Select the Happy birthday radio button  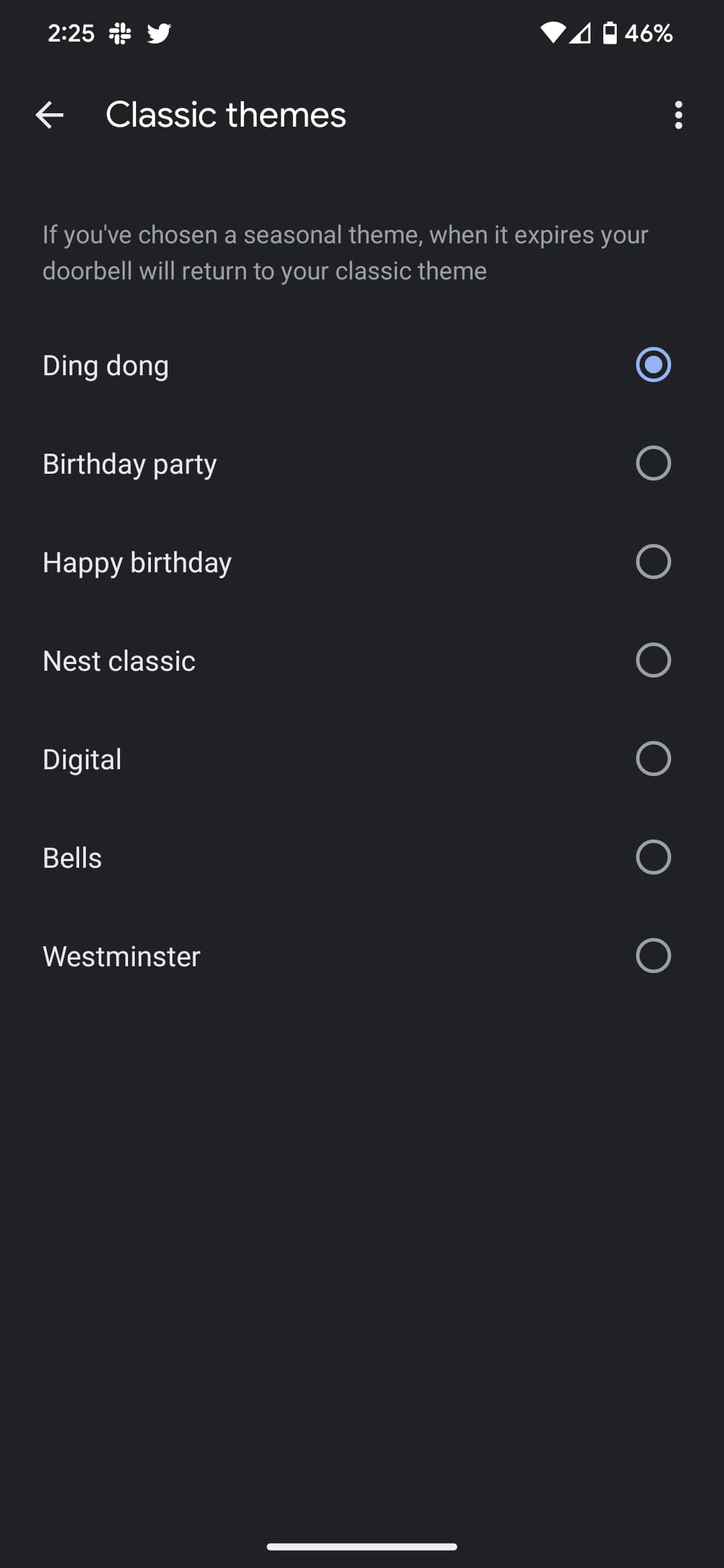pyautogui.click(x=653, y=562)
